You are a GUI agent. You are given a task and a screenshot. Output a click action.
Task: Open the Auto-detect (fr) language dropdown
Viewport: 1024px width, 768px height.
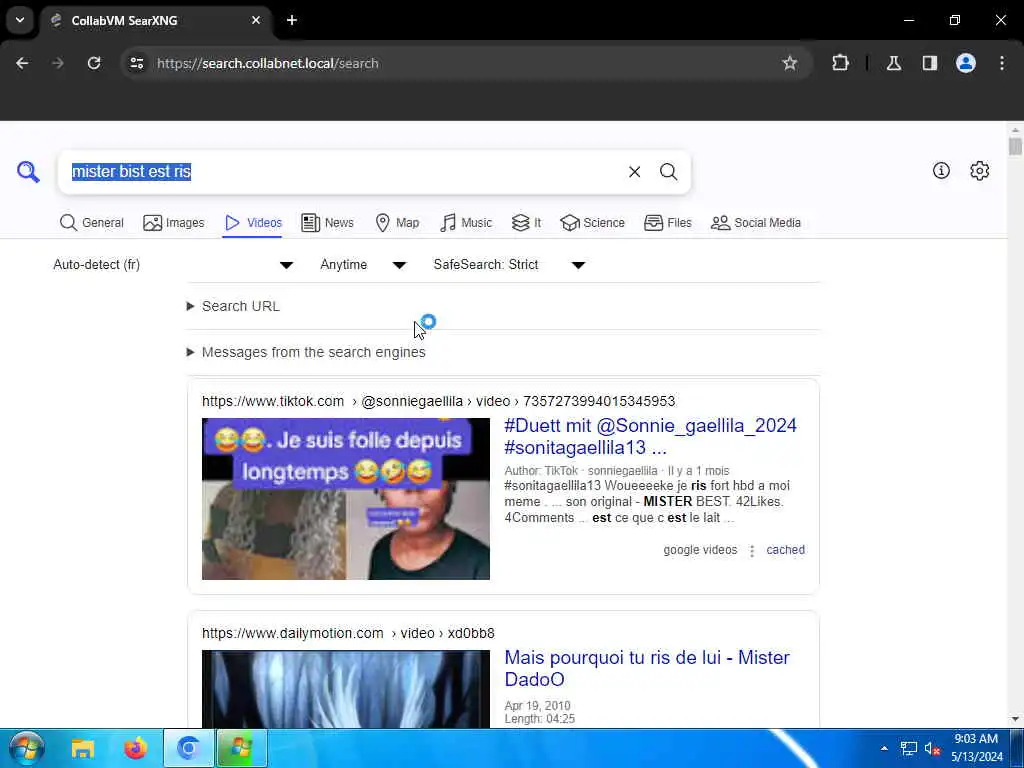click(x=173, y=264)
